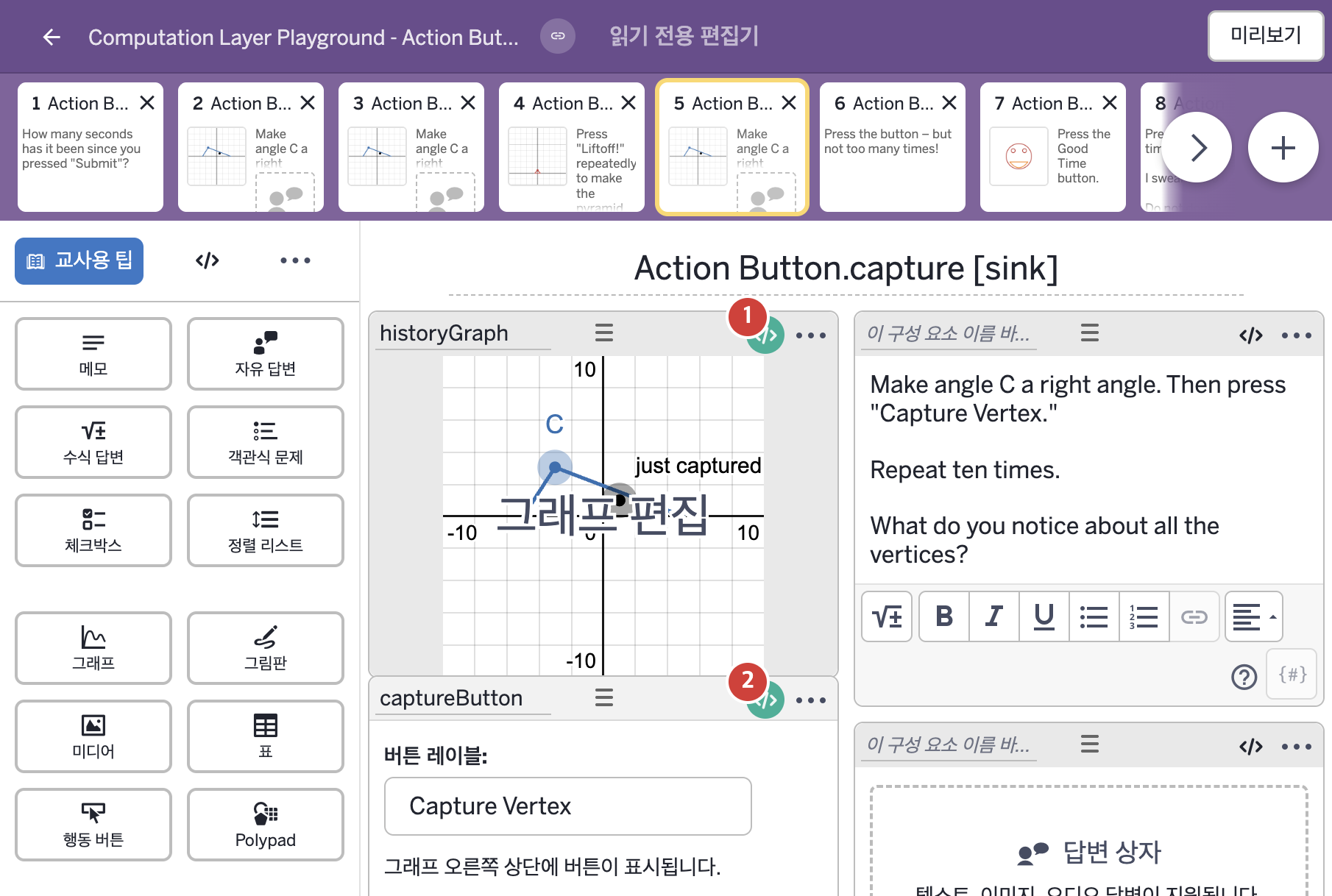The width and height of the screenshot is (1332, 896).
Task: Add a 그림판 sketch component
Action: pyautogui.click(x=266, y=648)
